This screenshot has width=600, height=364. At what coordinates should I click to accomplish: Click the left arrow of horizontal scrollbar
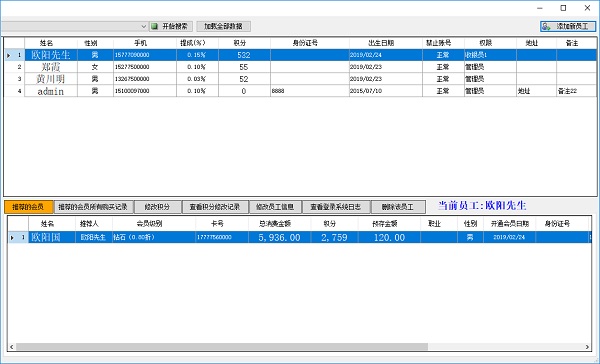pos(12,347)
